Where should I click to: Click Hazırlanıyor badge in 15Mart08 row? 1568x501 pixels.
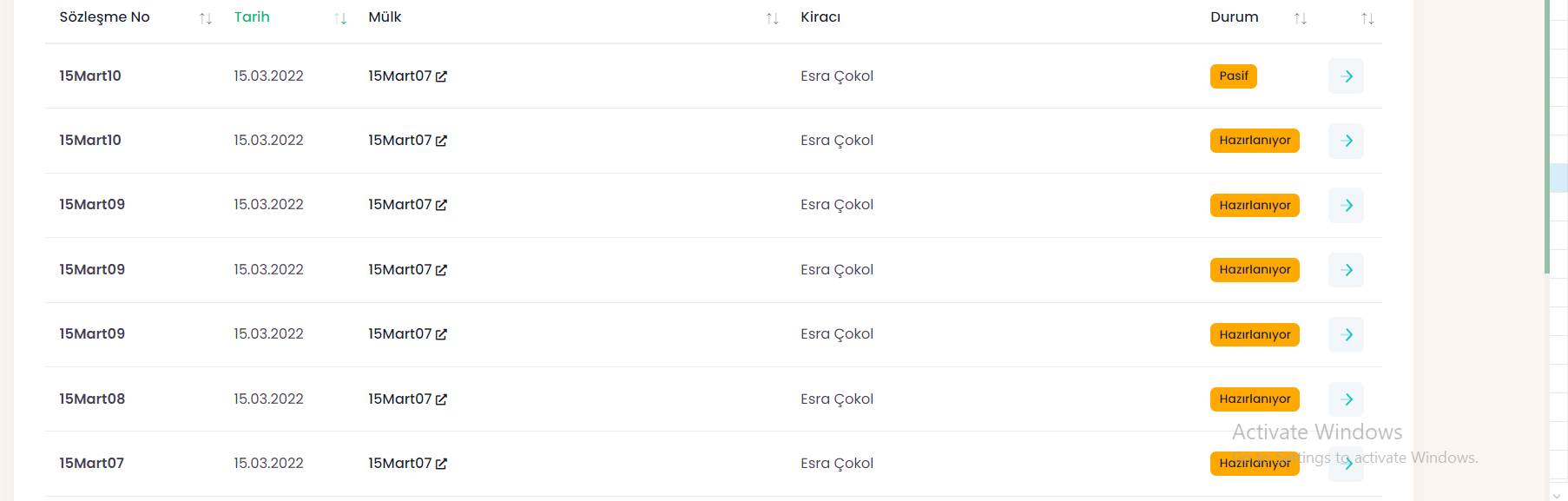pos(1254,399)
